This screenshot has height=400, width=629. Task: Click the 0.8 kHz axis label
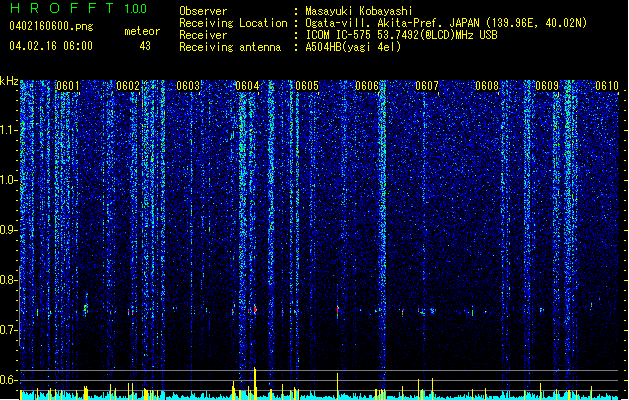9,280
